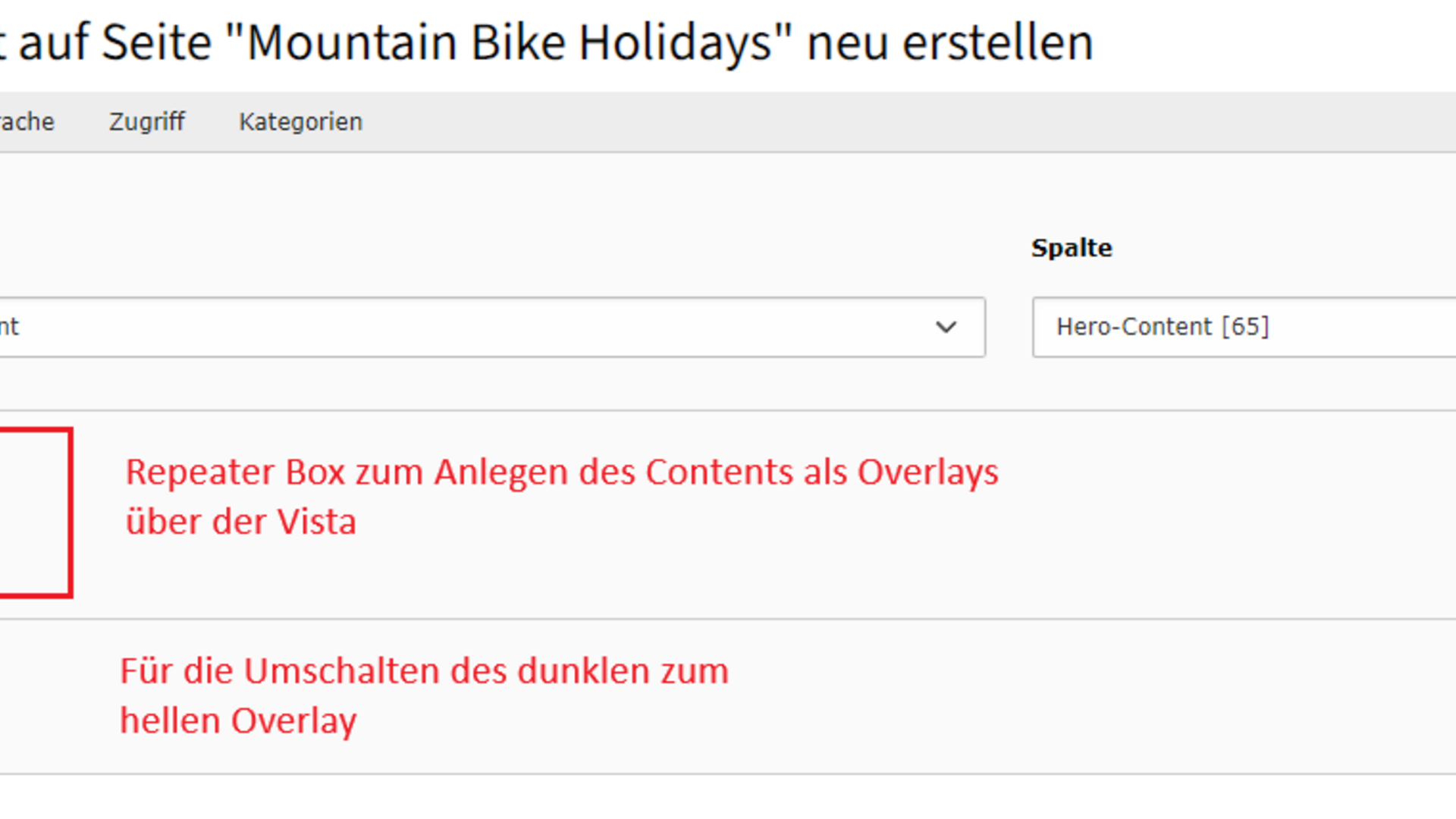
Task: Click the "hellen Overlay" annotation line
Action: coord(238,720)
